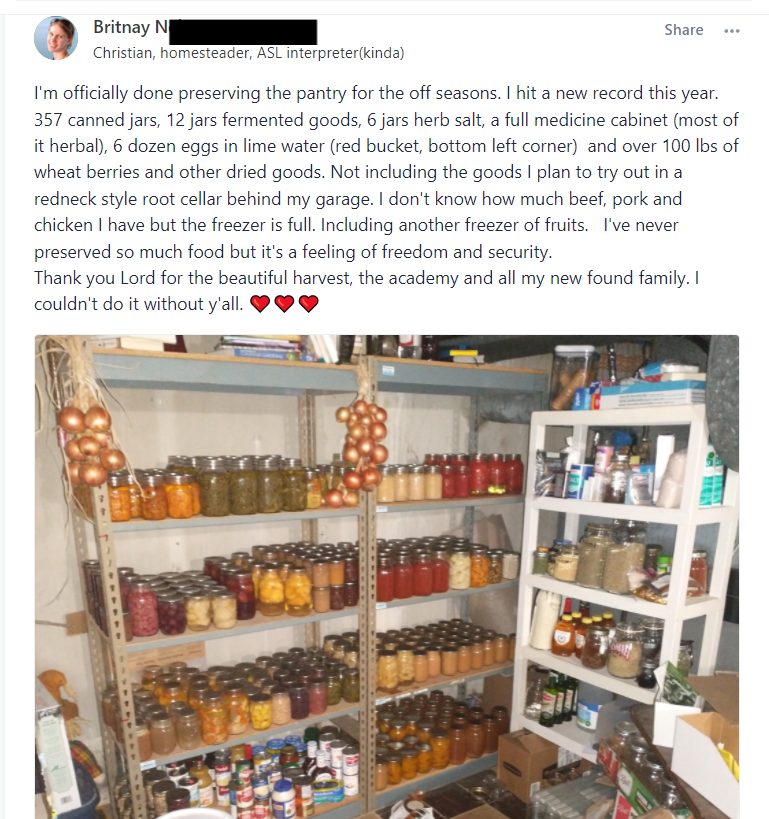Open Britnay's profile avatar picture

[x=56, y=38]
